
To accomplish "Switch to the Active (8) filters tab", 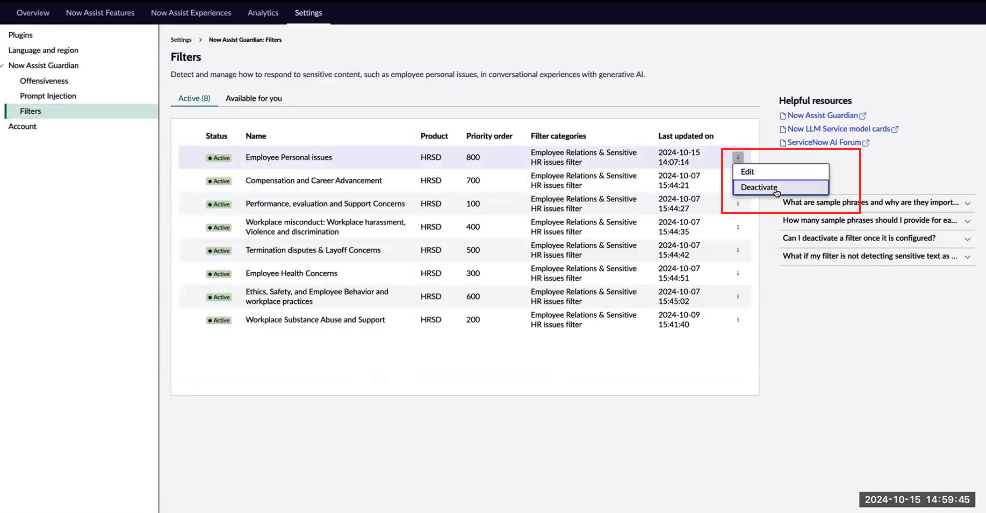I will [x=194, y=98].
